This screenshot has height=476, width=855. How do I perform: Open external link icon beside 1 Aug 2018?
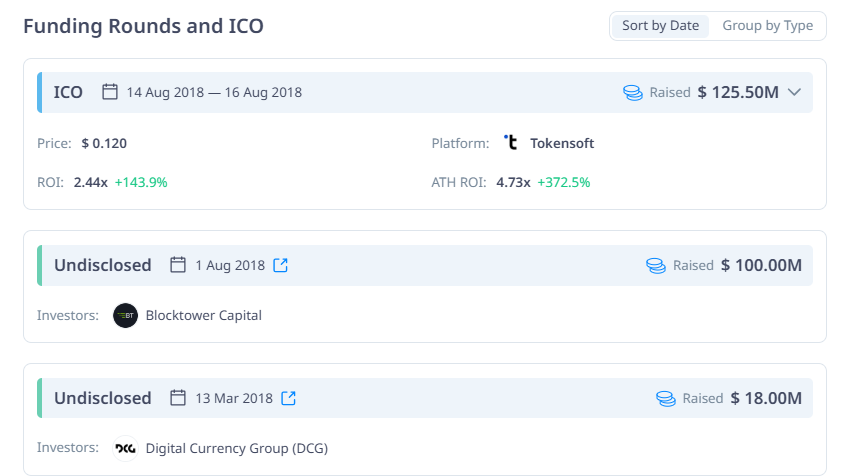tap(280, 265)
